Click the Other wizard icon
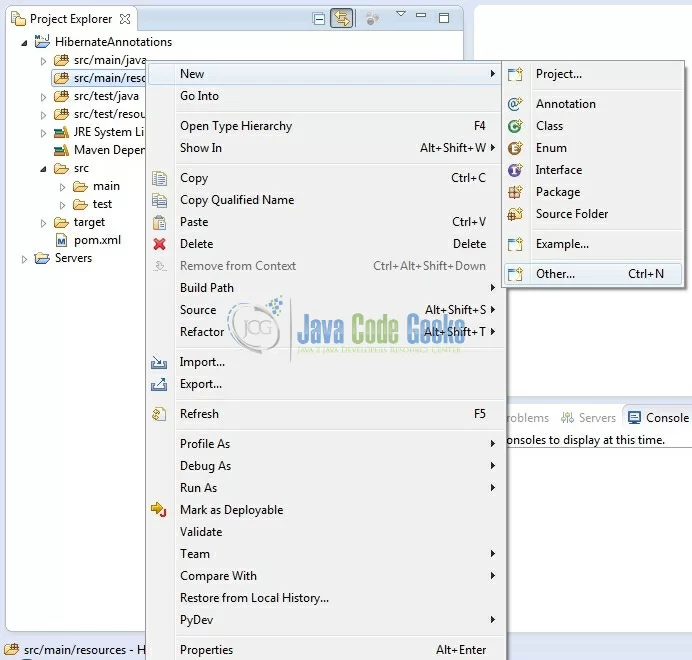The height and width of the screenshot is (660, 692). click(x=515, y=274)
